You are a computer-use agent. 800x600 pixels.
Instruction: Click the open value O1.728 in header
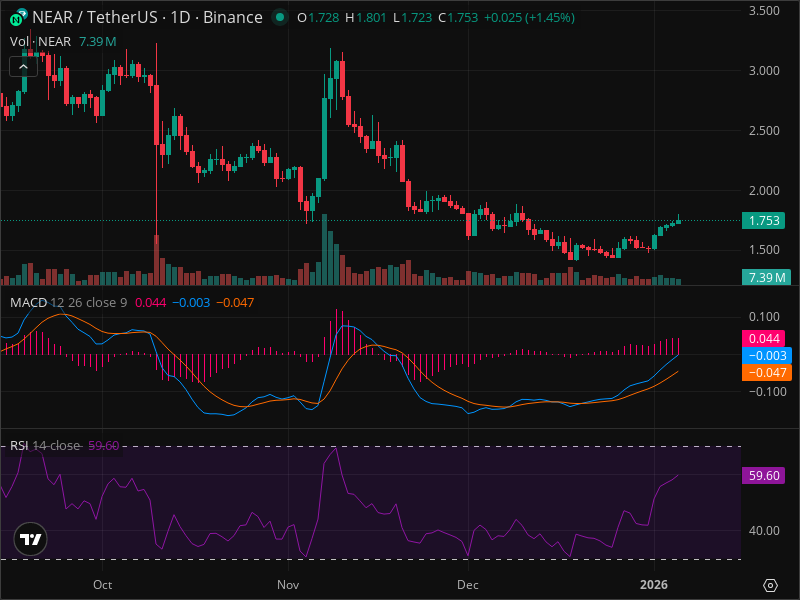pos(318,18)
